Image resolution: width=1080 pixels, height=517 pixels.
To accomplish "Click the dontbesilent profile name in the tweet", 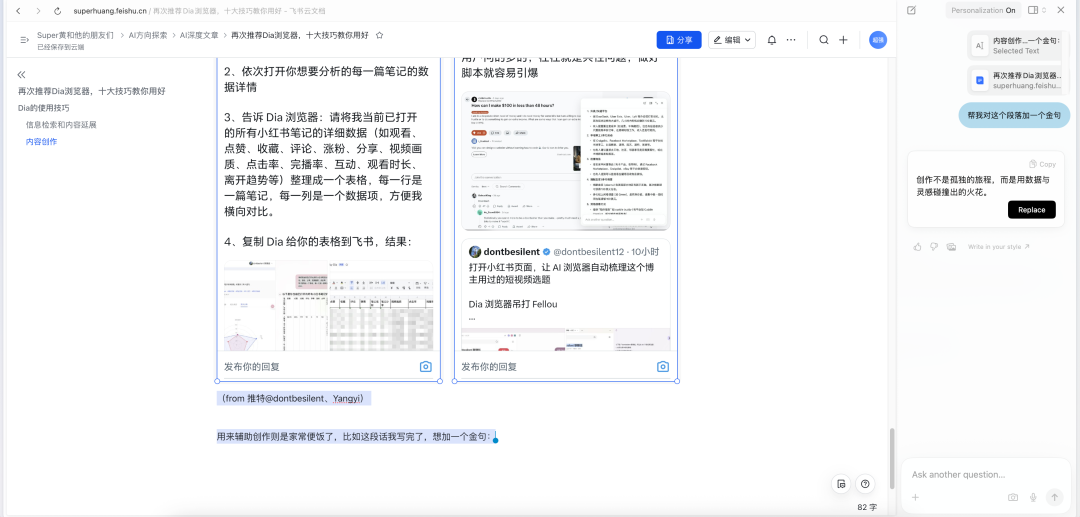I will pos(511,251).
